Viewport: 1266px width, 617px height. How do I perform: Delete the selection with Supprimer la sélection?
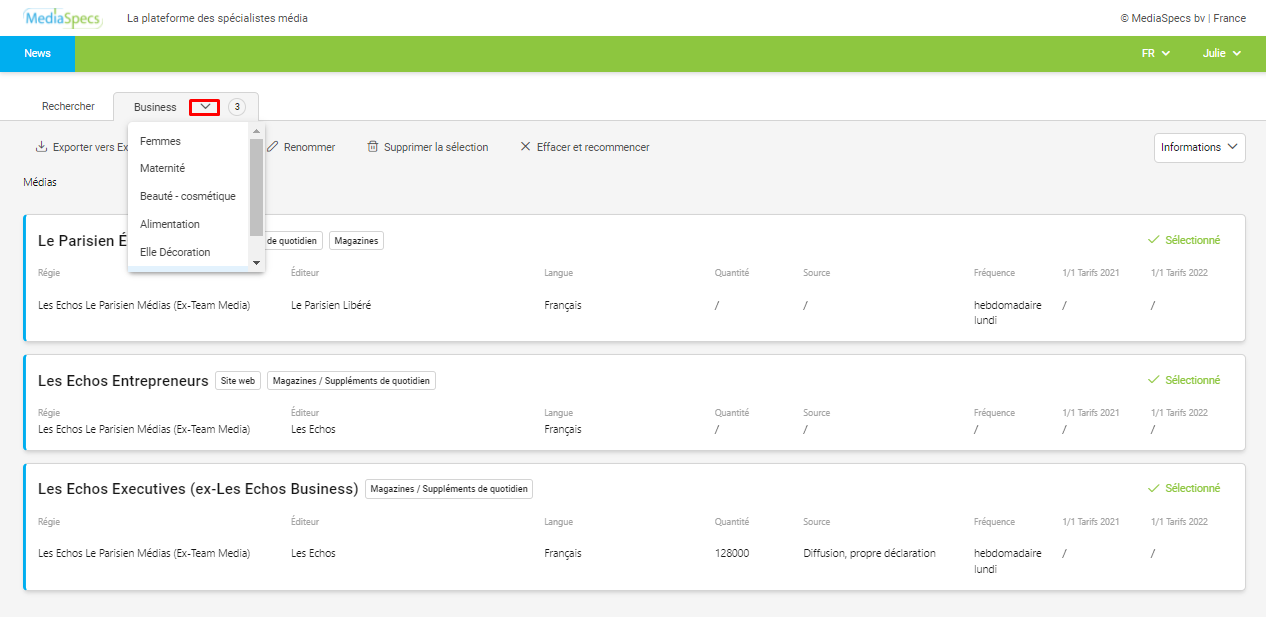428,147
